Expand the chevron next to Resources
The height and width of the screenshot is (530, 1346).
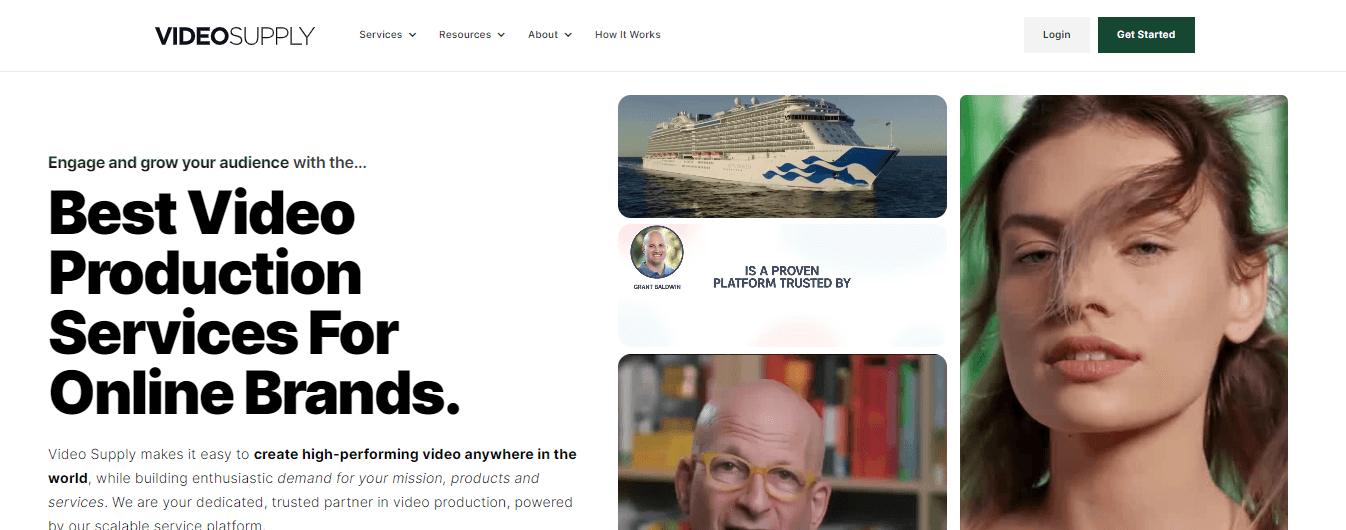[x=501, y=35]
